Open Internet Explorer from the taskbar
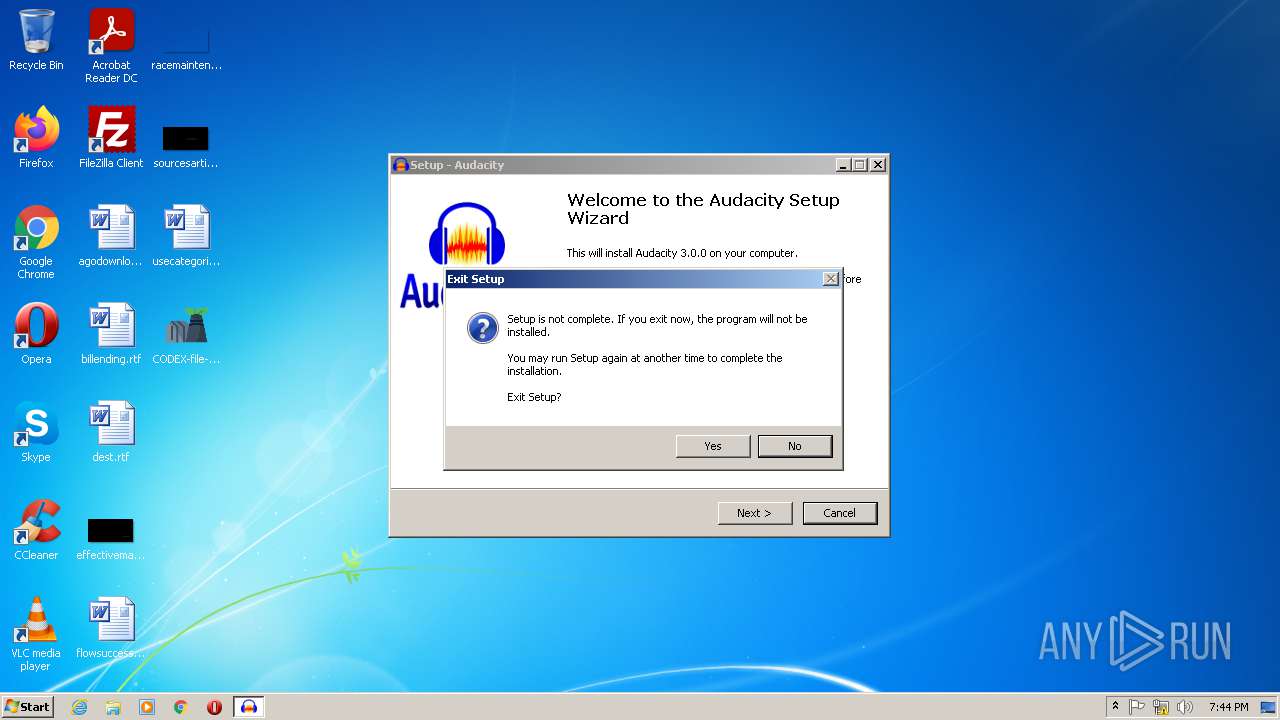The width and height of the screenshot is (1280, 720). (x=79, y=707)
